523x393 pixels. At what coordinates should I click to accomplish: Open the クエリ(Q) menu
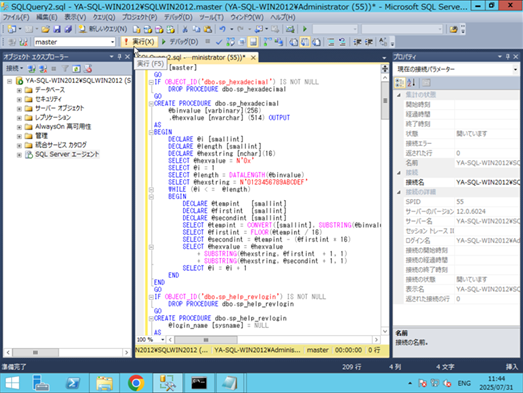(104, 17)
